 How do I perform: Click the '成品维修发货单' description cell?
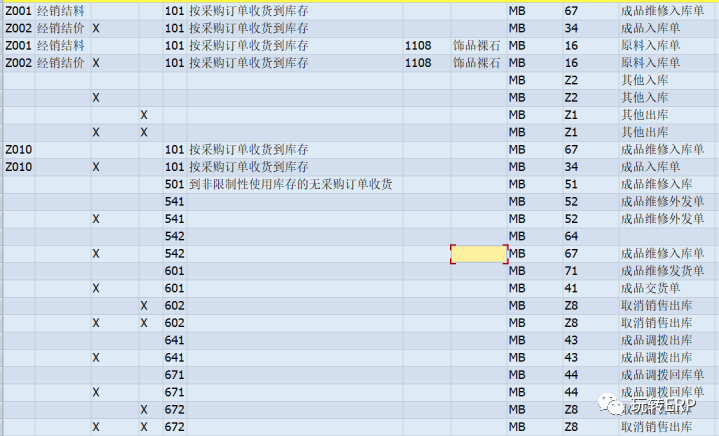[662, 271]
